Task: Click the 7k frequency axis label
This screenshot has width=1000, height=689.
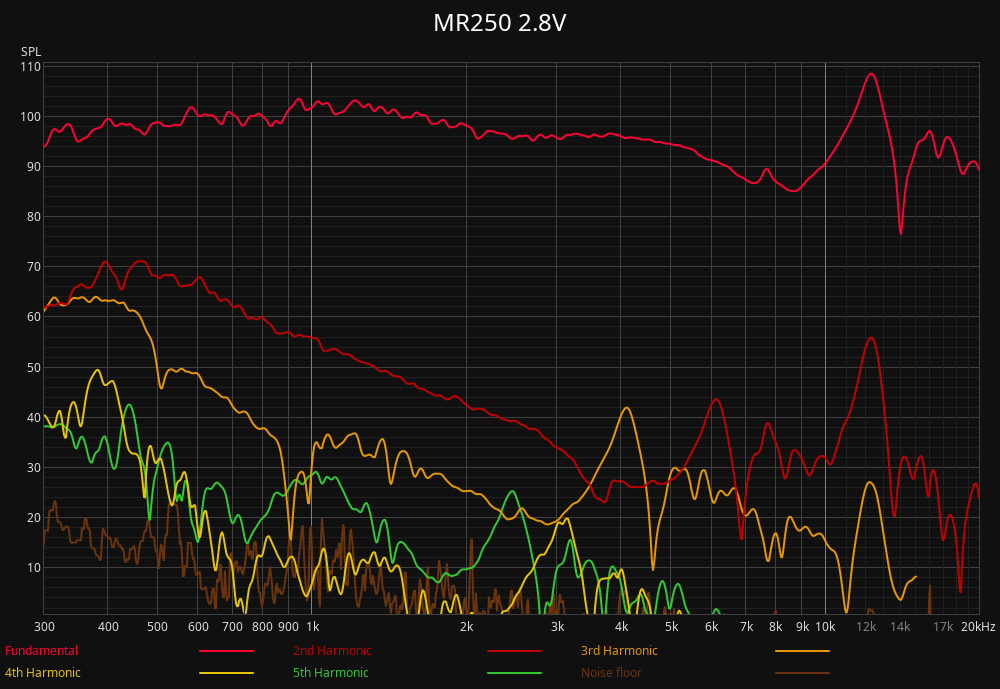Action: point(746,626)
